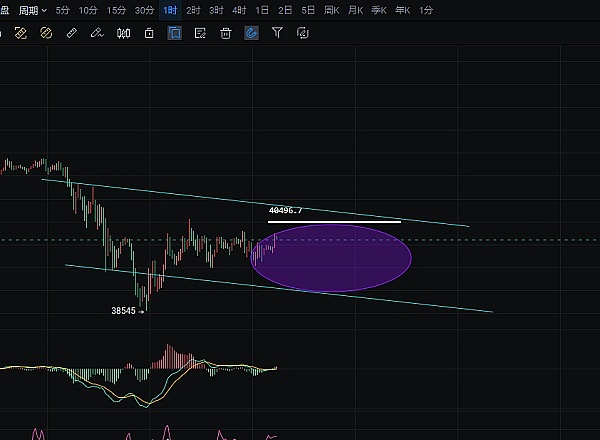Toggle the blue magnet snap icon
The image size is (600, 440).
pyautogui.click(x=251, y=33)
